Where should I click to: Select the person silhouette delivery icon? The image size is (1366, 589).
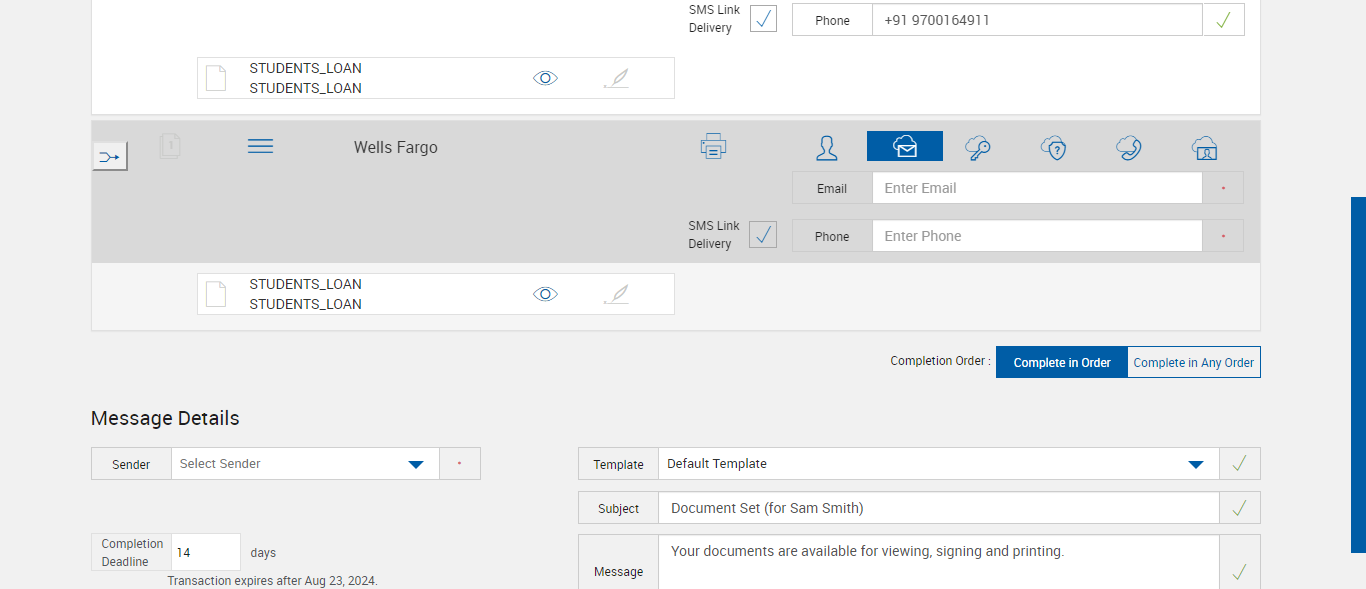(826, 148)
